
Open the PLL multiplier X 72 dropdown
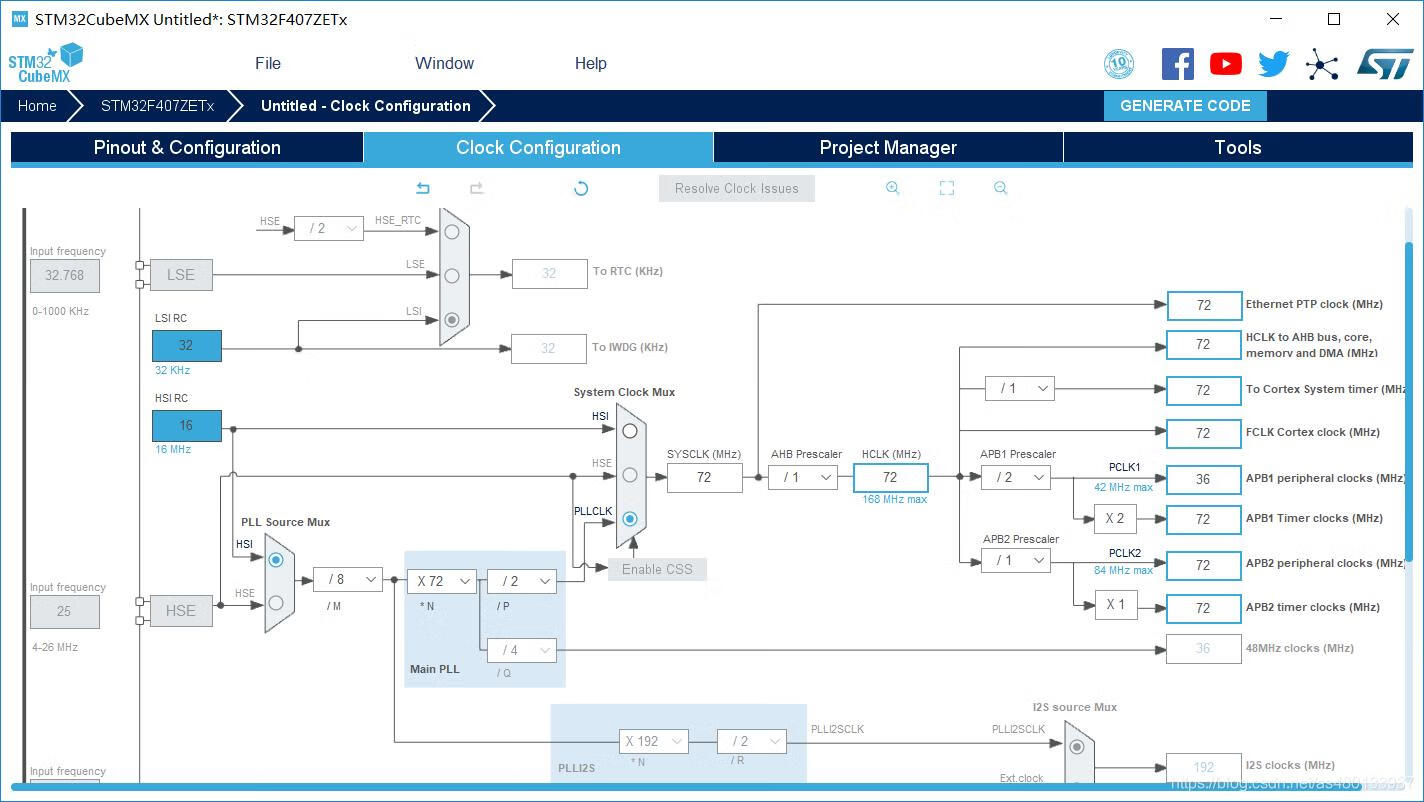point(442,581)
